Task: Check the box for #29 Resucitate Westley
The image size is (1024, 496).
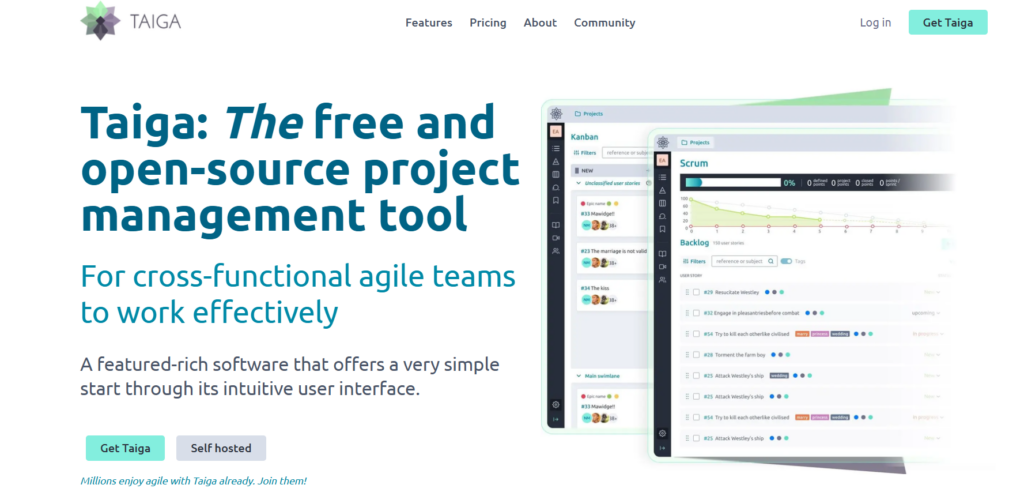Action: tap(696, 292)
